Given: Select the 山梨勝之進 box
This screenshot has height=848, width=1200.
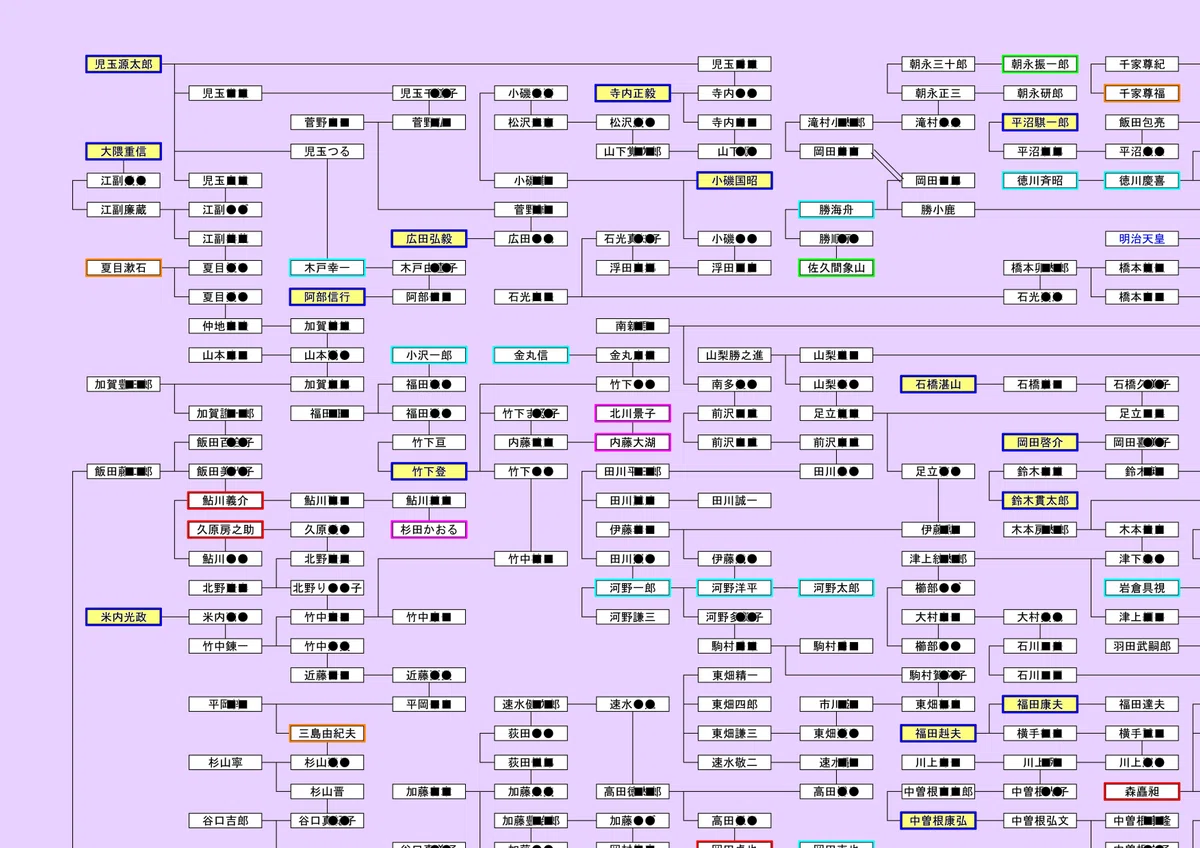Looking at the screenshot, I should pyautogui.click(x=735, y=355).
